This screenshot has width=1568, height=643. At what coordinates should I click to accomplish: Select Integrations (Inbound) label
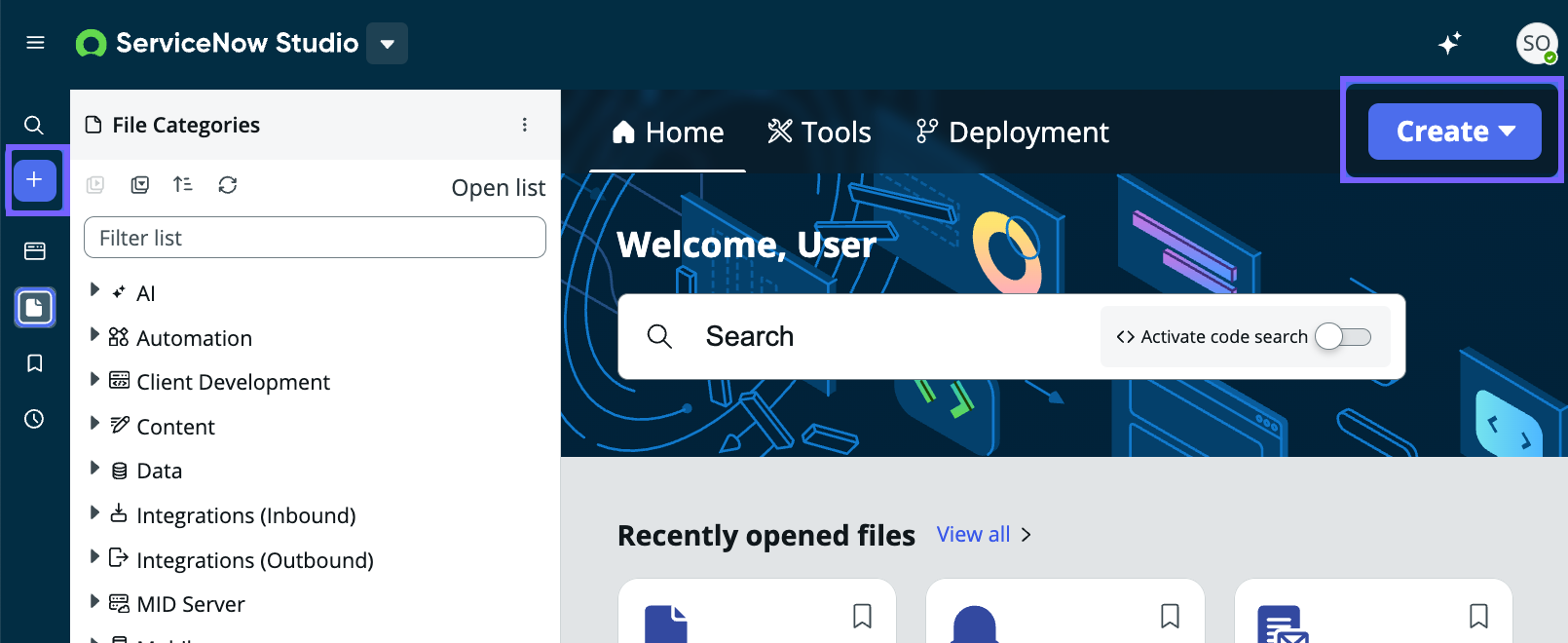[x=245, y=515]
